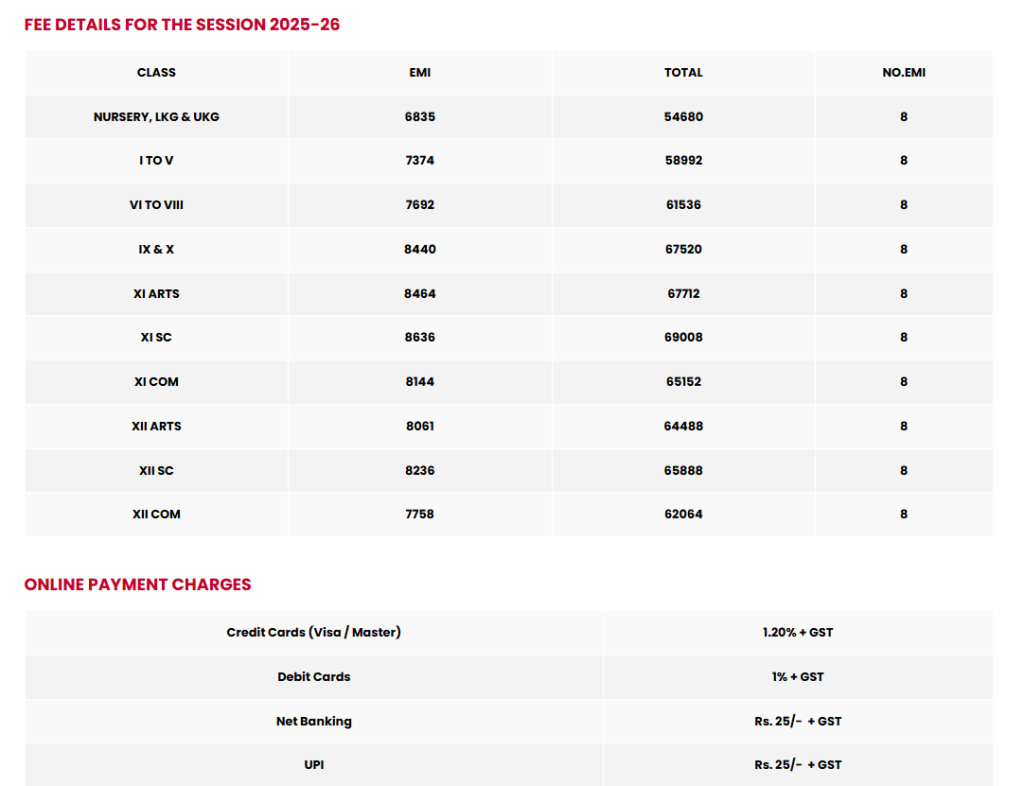The width and height of the screenshot is (1024, 786).
Task: Click the Debit Cards 1% + GST charge
Action: [797, 677]
